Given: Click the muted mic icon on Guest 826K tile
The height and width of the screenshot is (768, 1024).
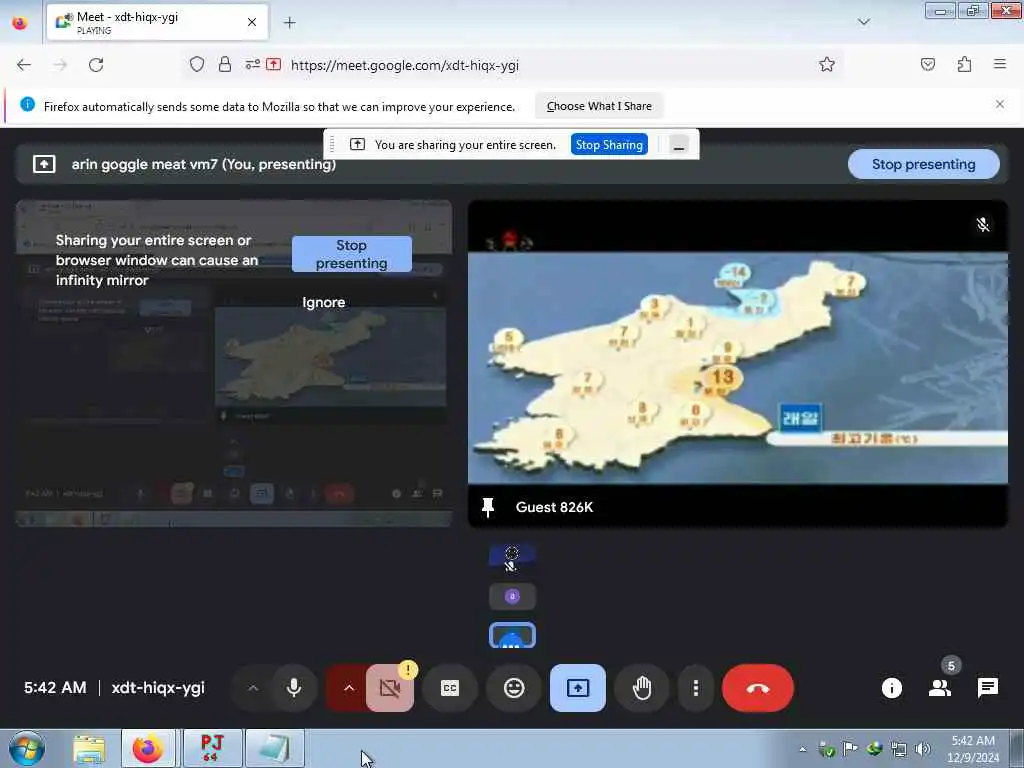Looking at the screenshot, I should pyautogui.click(x=983, y=225).
